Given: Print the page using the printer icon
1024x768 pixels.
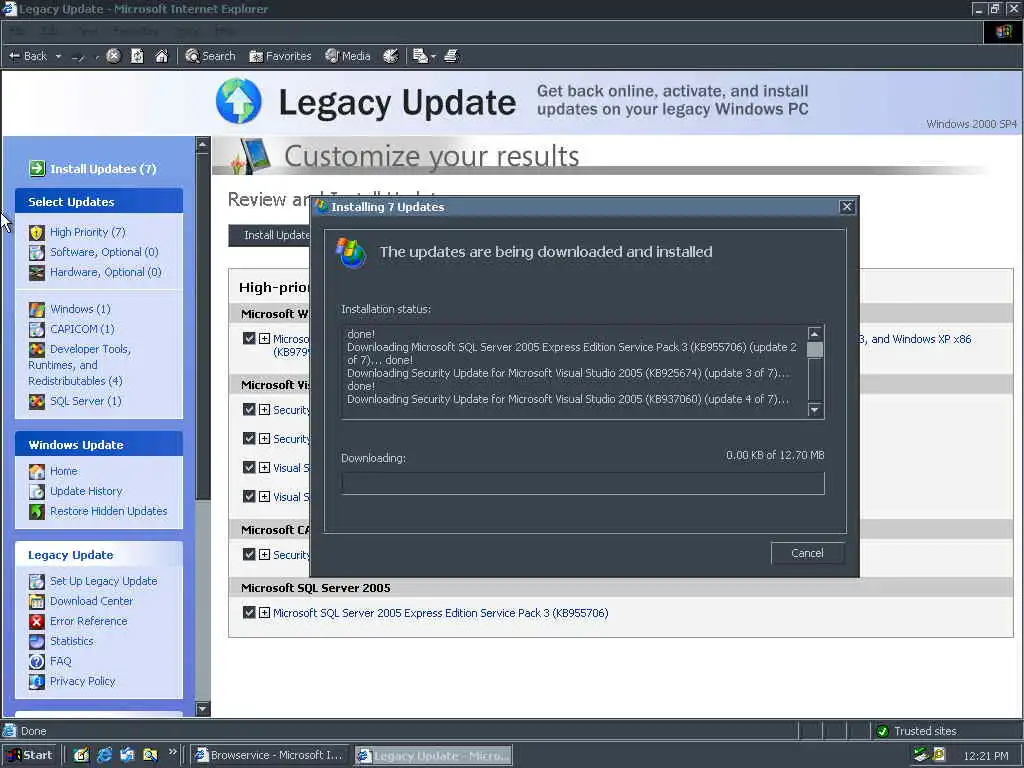Looking at the screenshot, I should coord(451,56).
